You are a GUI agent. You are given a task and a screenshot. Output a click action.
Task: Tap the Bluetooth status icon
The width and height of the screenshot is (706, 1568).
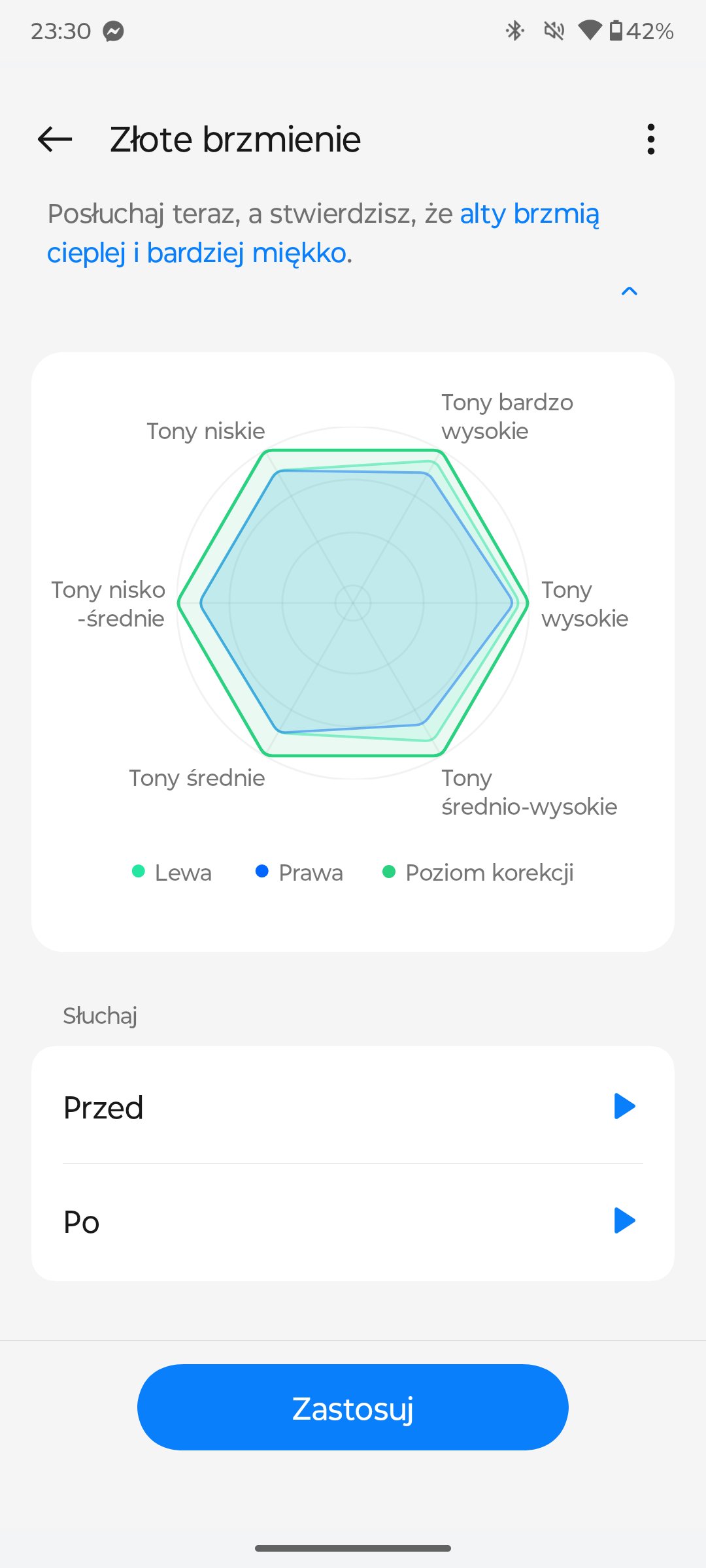(515, 31)
